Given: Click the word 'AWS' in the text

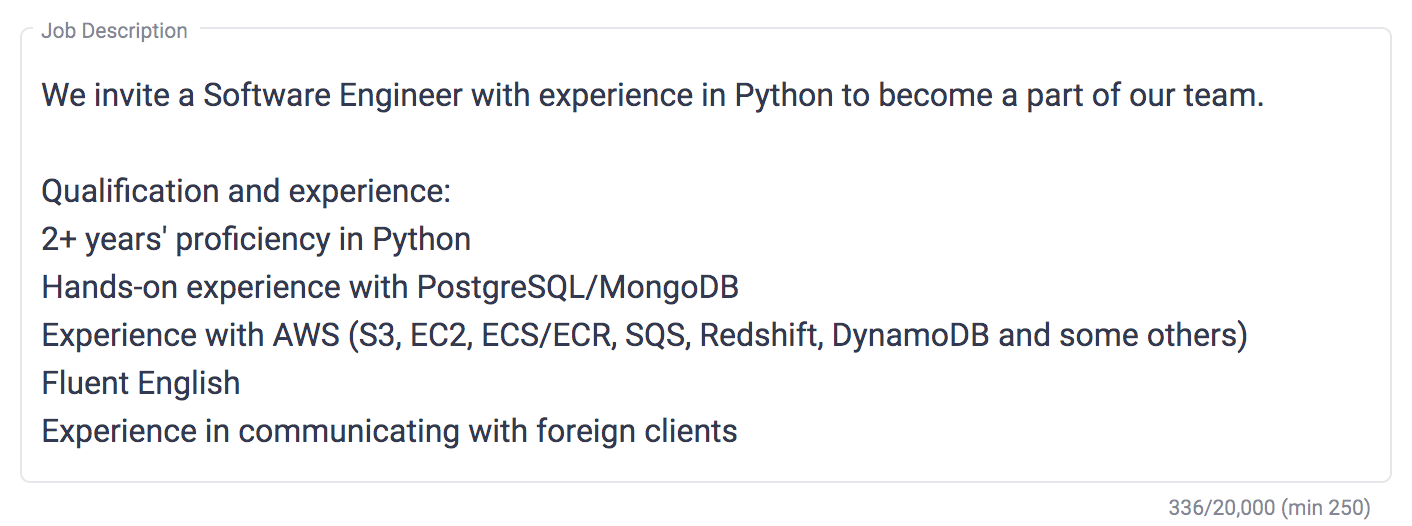Looking at the screenshot, I should [306, 336].
